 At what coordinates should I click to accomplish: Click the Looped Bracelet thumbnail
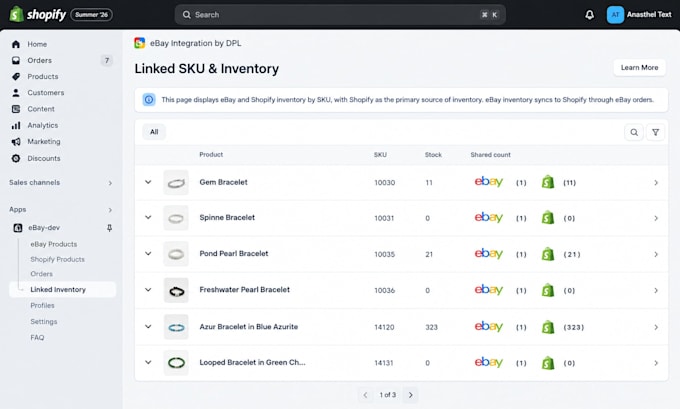pos(176,363)
